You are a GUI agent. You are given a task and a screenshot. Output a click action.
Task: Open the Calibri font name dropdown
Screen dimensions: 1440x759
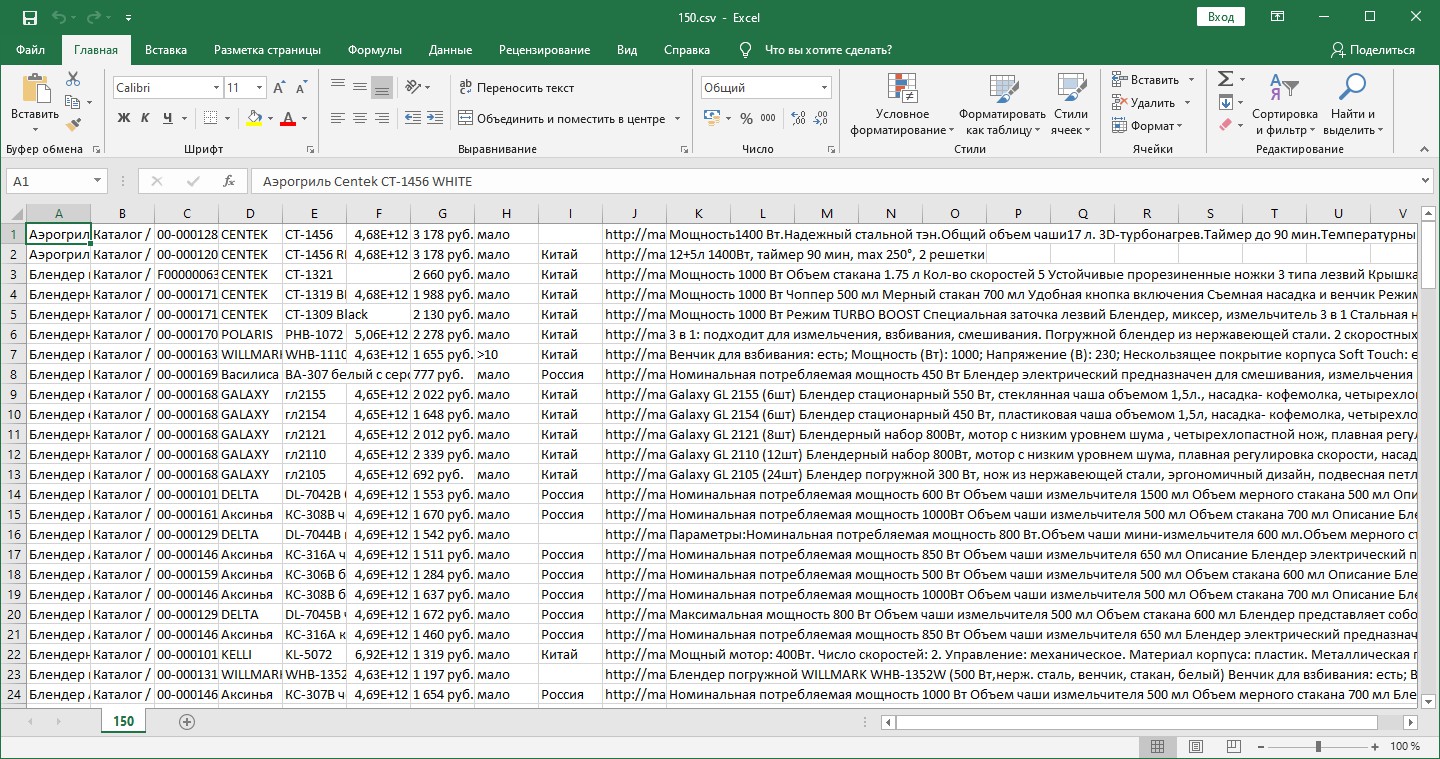[215, 88]
